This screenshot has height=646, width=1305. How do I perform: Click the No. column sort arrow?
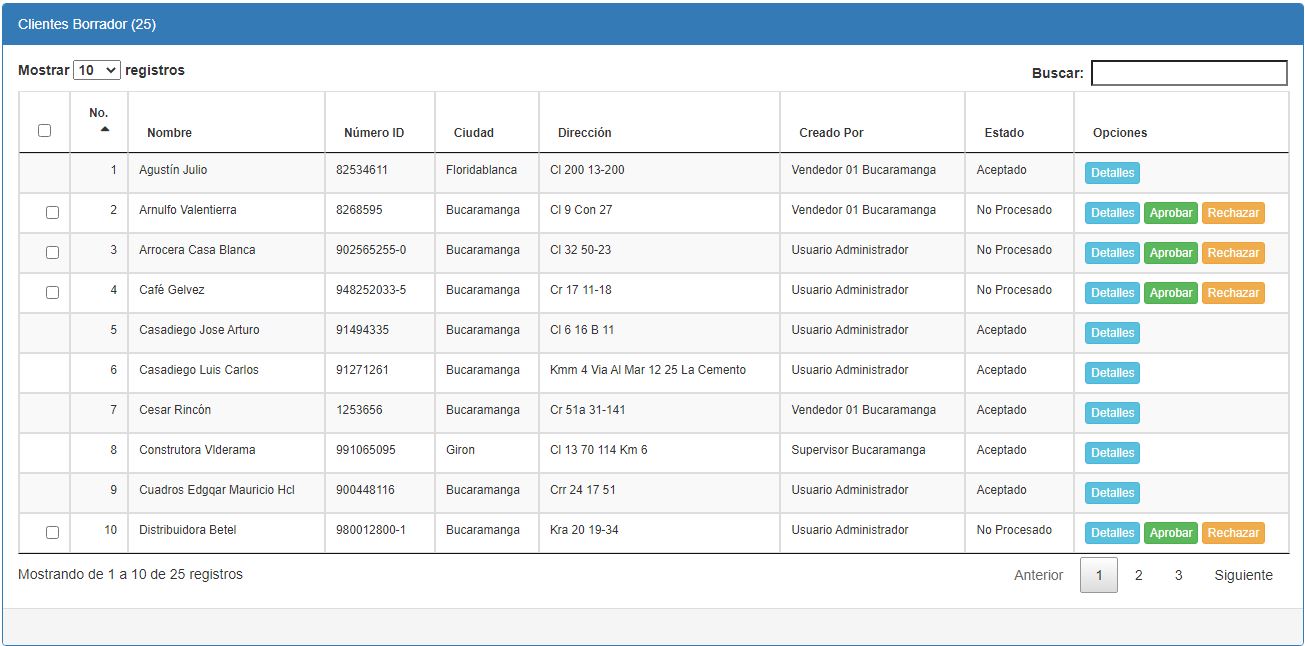(x=104, y=130)
